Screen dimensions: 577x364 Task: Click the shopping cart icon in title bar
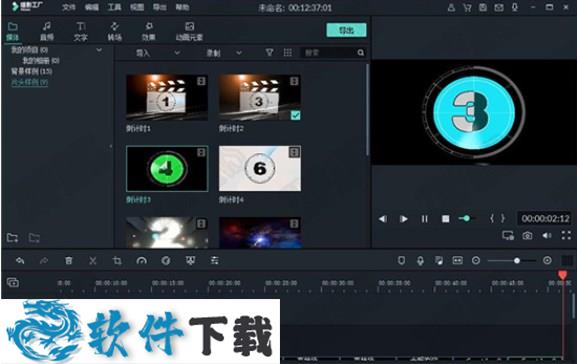coord(467,7)
